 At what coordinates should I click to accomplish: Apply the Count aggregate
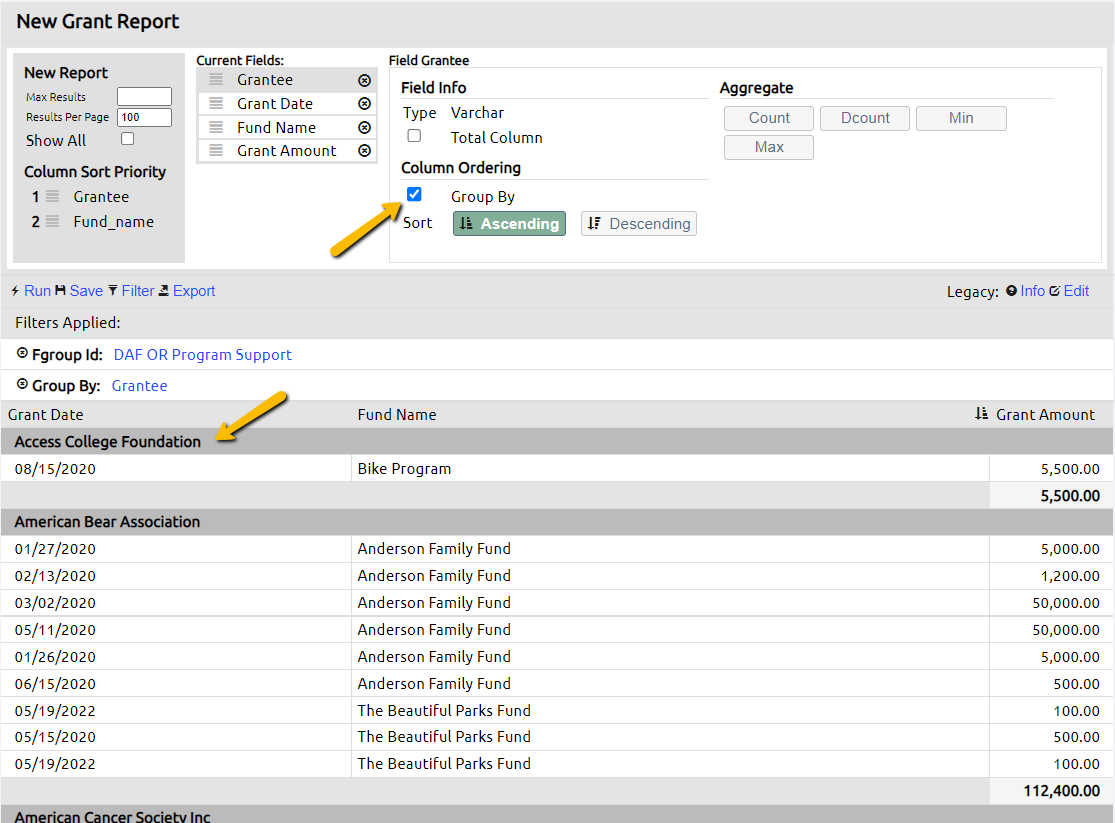769,118
